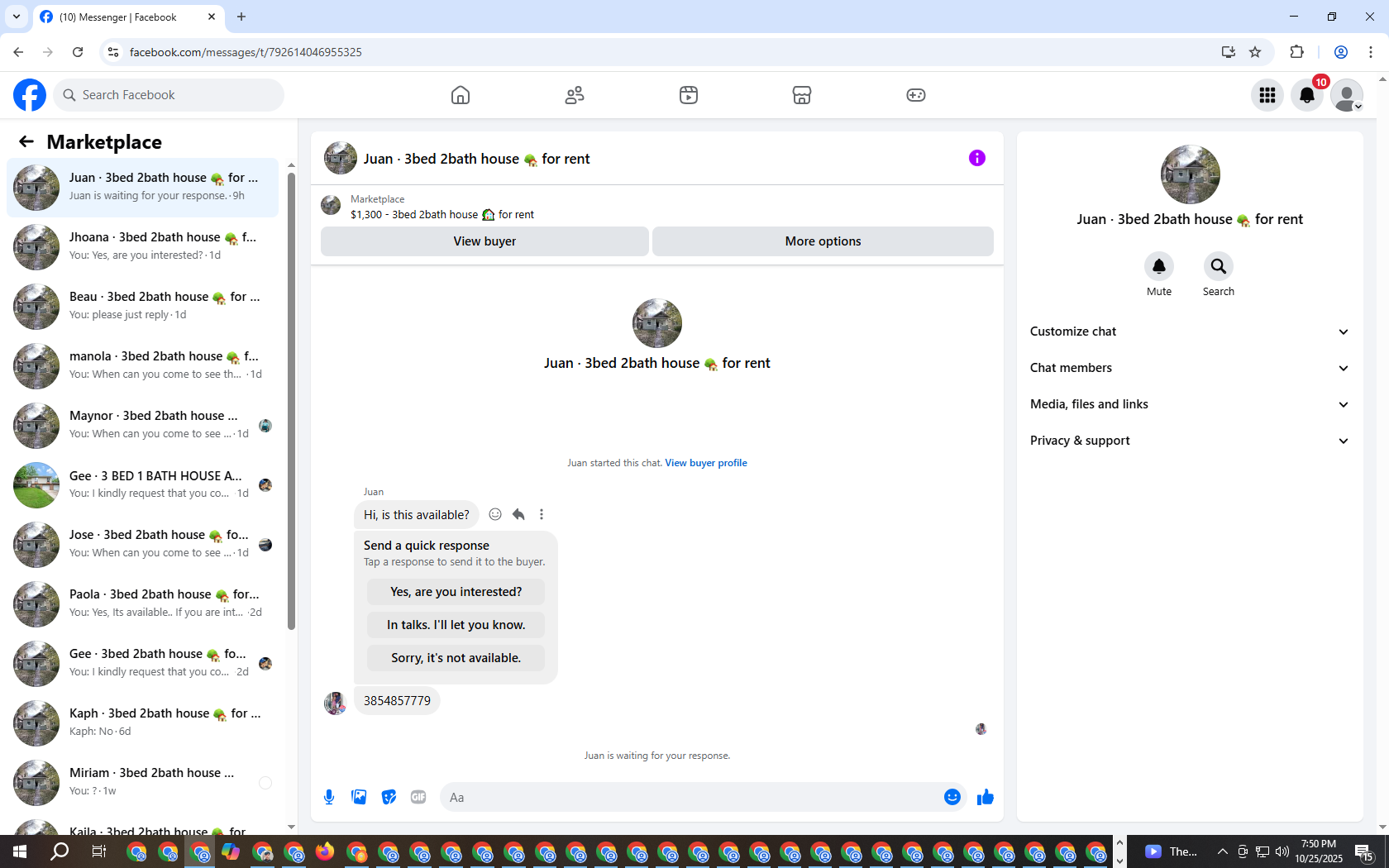The height and width of the screenshot is (868, 1389).
Task: Open the Maynor conversation
Action: click(142, 426)
